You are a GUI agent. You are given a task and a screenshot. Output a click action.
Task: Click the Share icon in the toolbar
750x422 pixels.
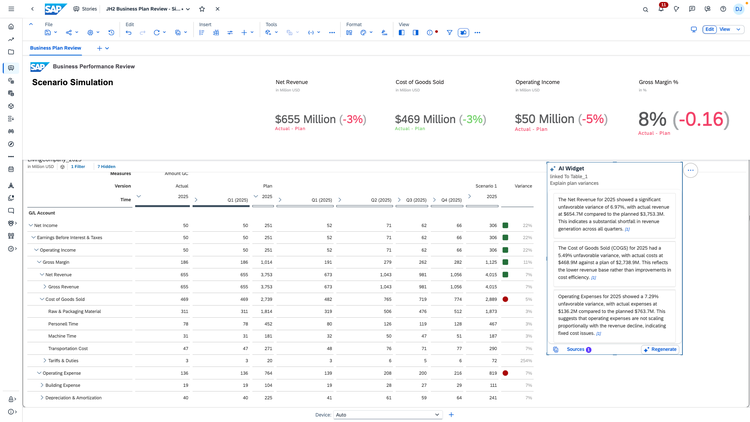pos(69,33)
